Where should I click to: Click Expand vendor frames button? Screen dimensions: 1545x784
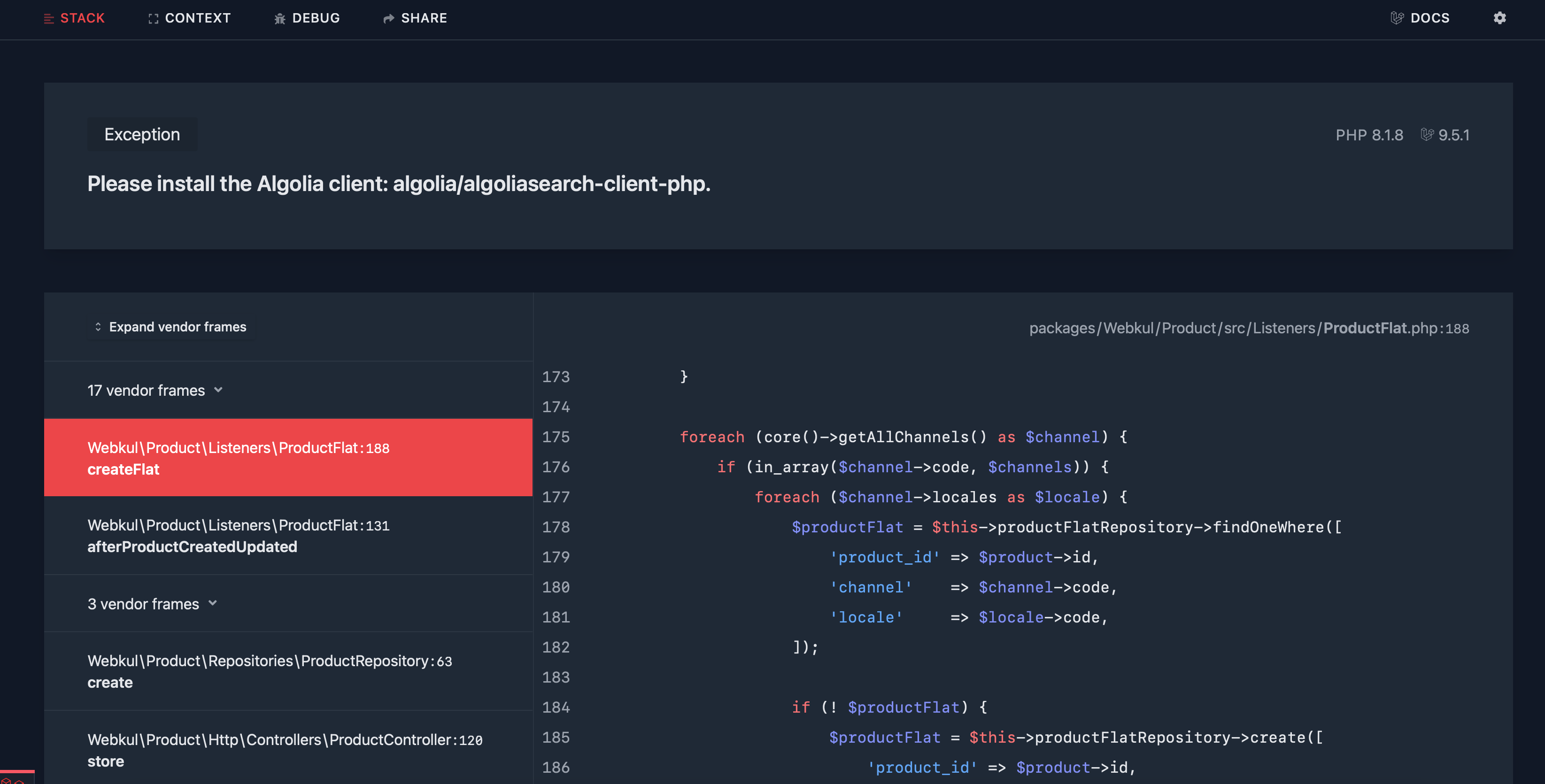point(170,327)
